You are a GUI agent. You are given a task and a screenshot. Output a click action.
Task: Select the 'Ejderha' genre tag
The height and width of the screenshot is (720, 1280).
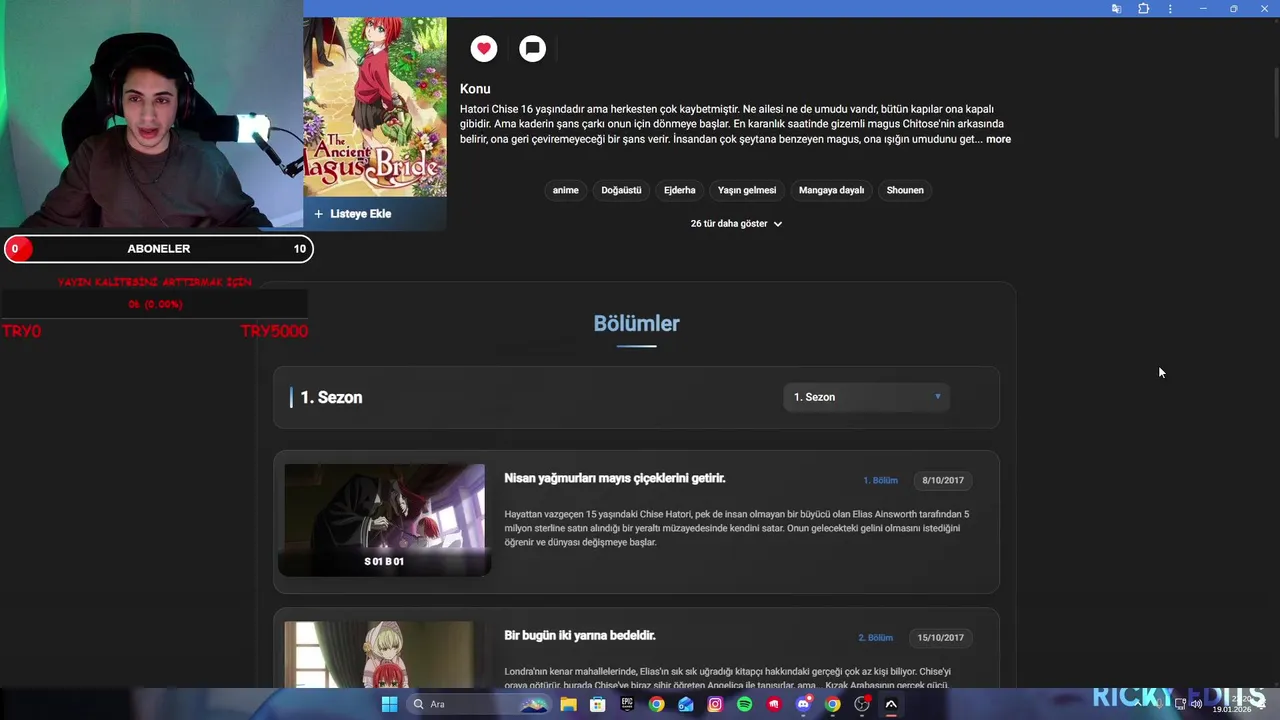tap(680, 190)
